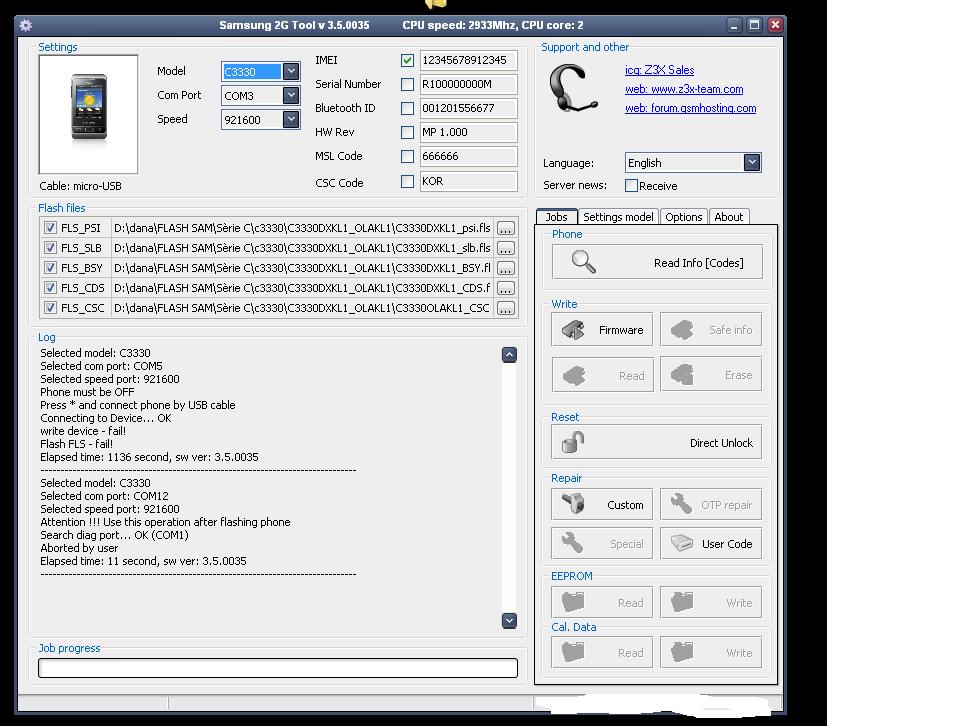
Task: Open the Model dropdown
Action: [291, 71]
